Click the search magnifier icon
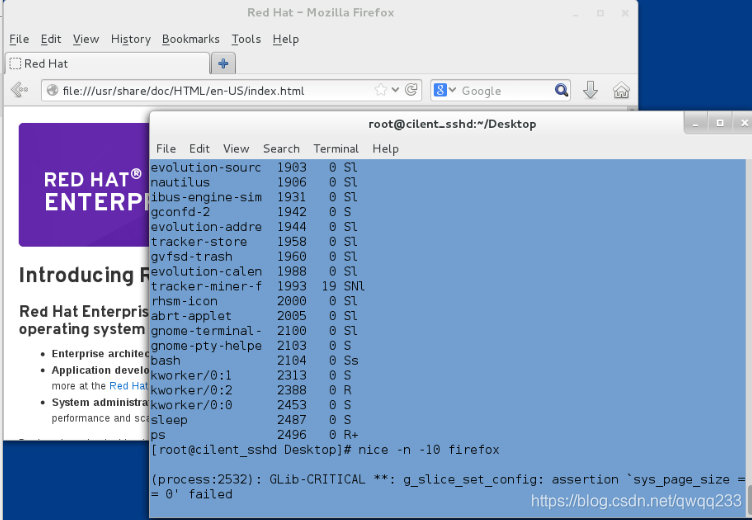The width and height of the screenshot is (752, 520). click(561, 90)
